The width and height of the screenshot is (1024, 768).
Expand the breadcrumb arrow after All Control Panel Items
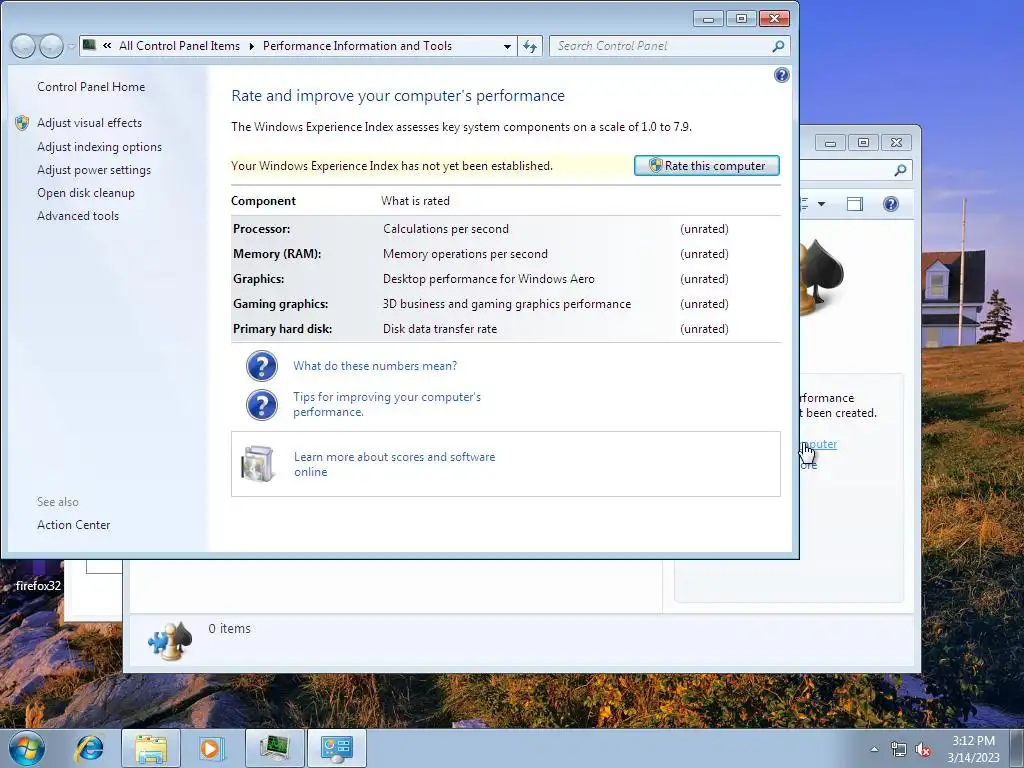[251, 46]
